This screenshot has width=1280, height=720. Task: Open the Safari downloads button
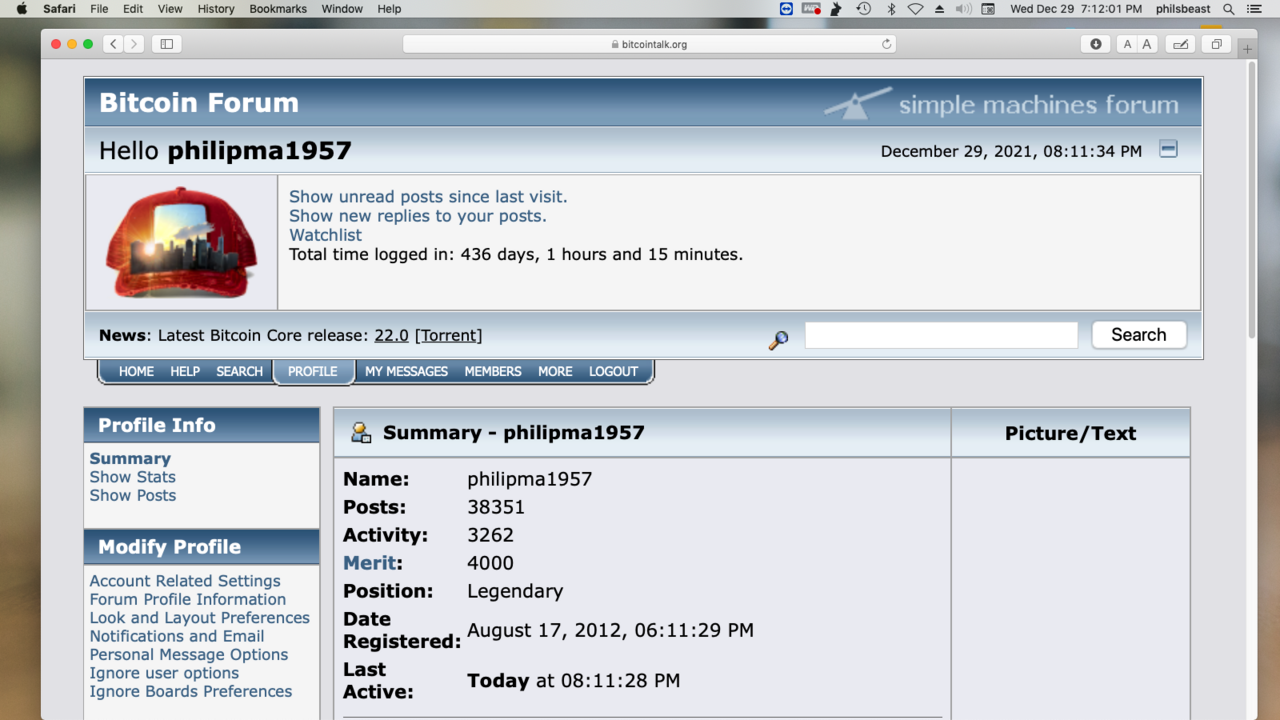pyautogui.click(x=1096, y=44)
